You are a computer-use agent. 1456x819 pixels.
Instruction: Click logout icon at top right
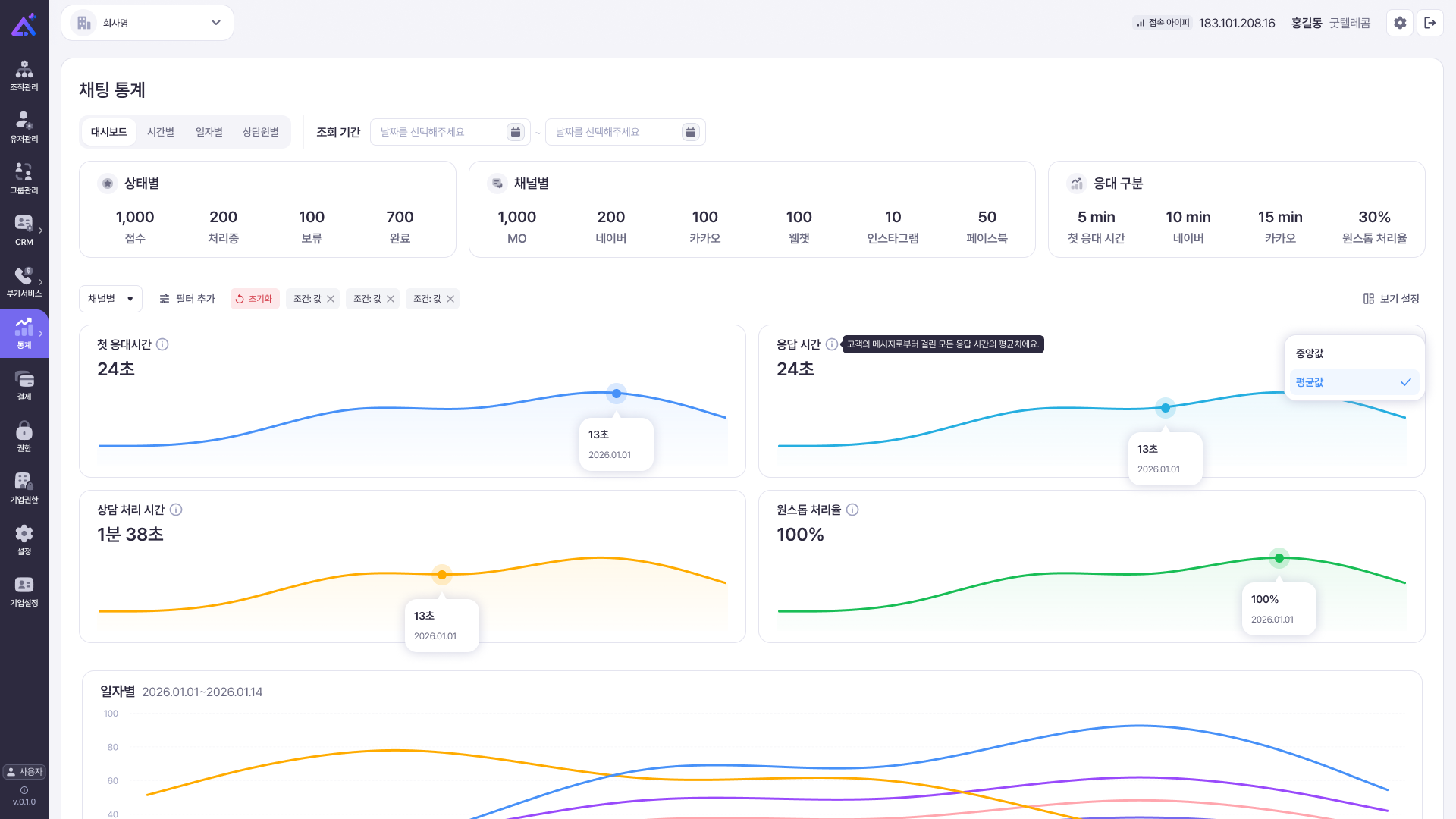tap(1430, 23)
